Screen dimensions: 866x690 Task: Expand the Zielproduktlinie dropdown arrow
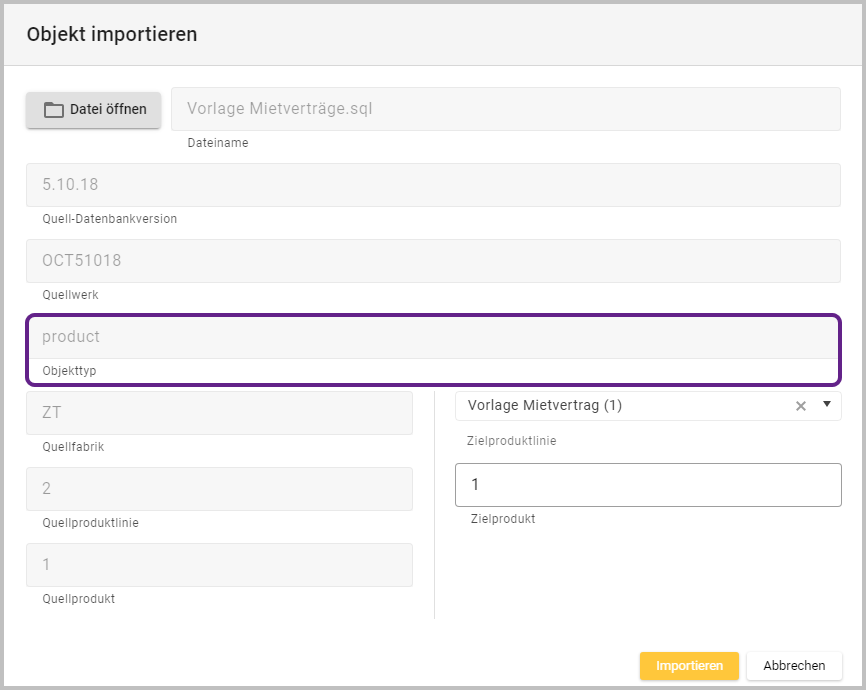pos(827,405)
